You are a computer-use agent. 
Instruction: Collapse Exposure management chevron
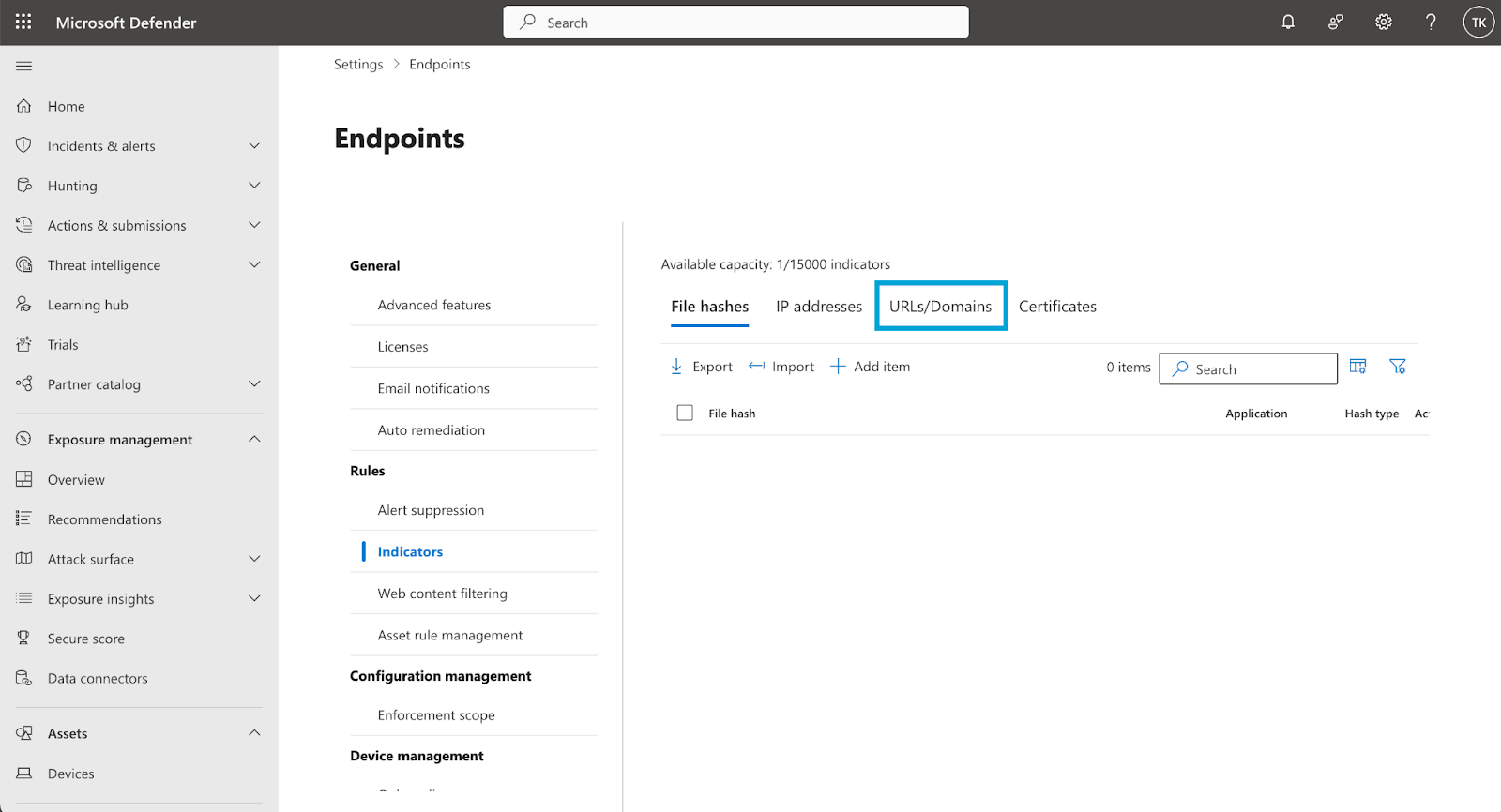click(x=254, y=439)
